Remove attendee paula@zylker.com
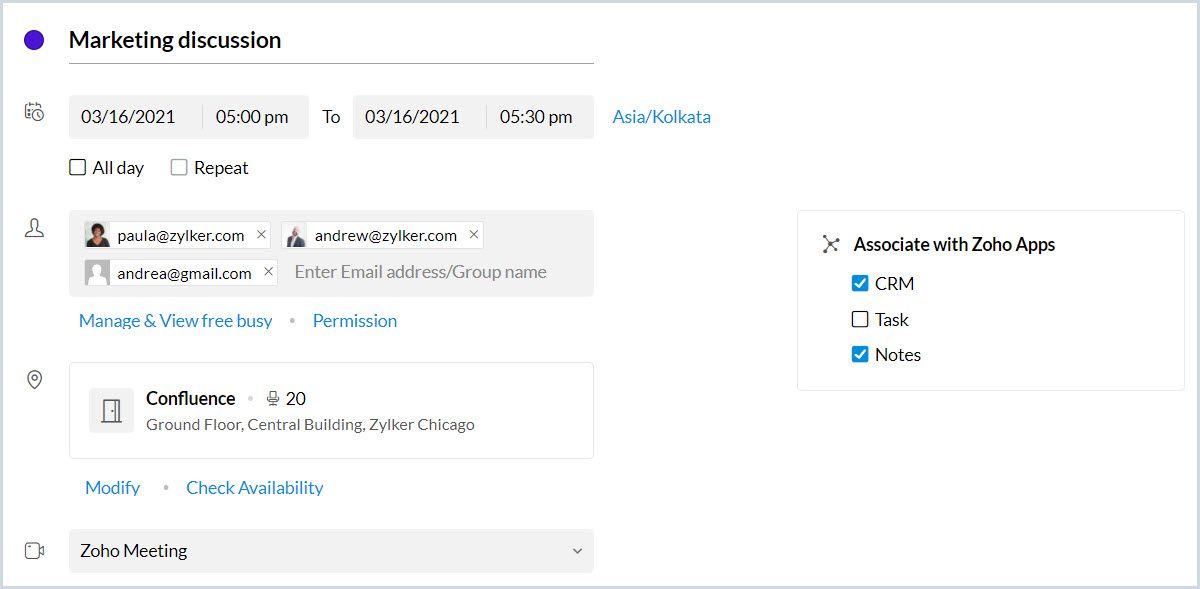 tap(262, 235)
